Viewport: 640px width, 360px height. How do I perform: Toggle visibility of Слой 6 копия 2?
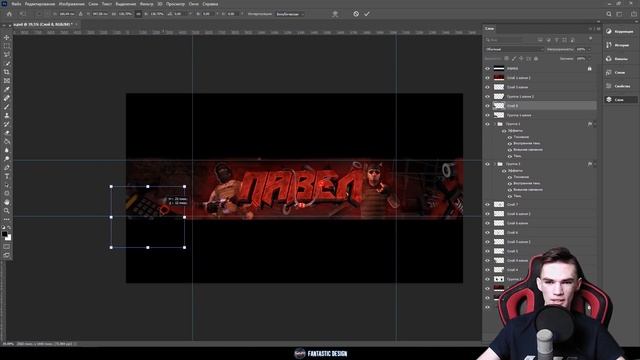[487, 214]
